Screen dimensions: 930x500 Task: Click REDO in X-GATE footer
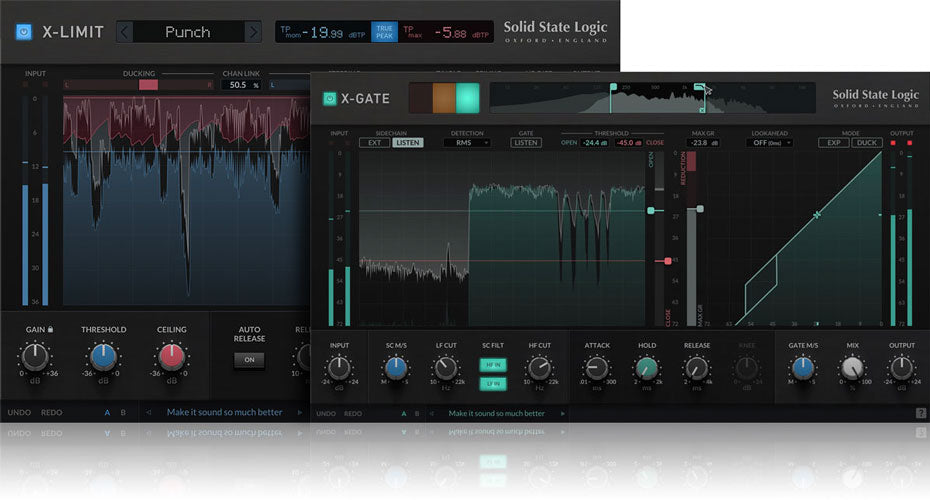[353, 413]
